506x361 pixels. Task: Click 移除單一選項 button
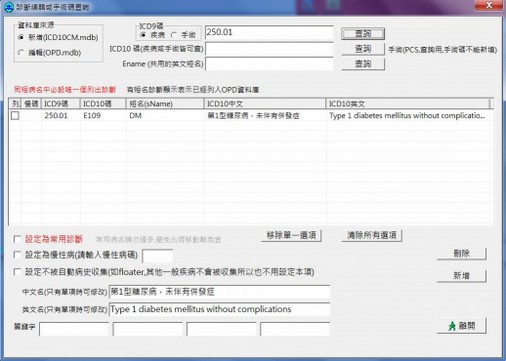tap(291, 235)
